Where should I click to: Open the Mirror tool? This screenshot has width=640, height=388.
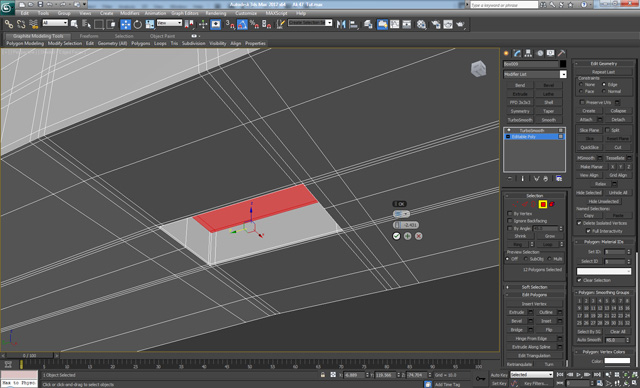point(341,24)
